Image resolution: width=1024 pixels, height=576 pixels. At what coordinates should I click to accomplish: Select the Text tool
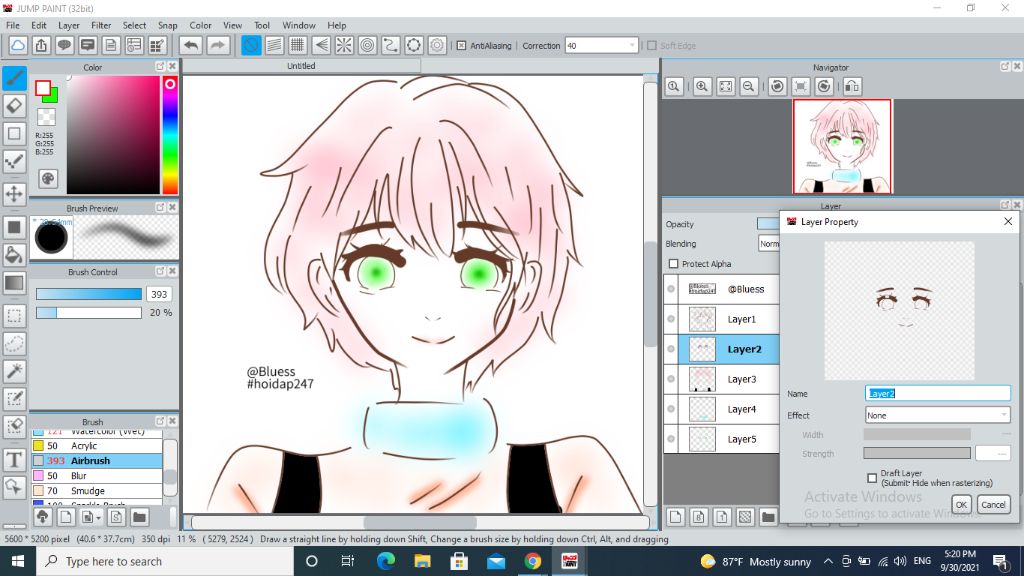tap(14, 460)
